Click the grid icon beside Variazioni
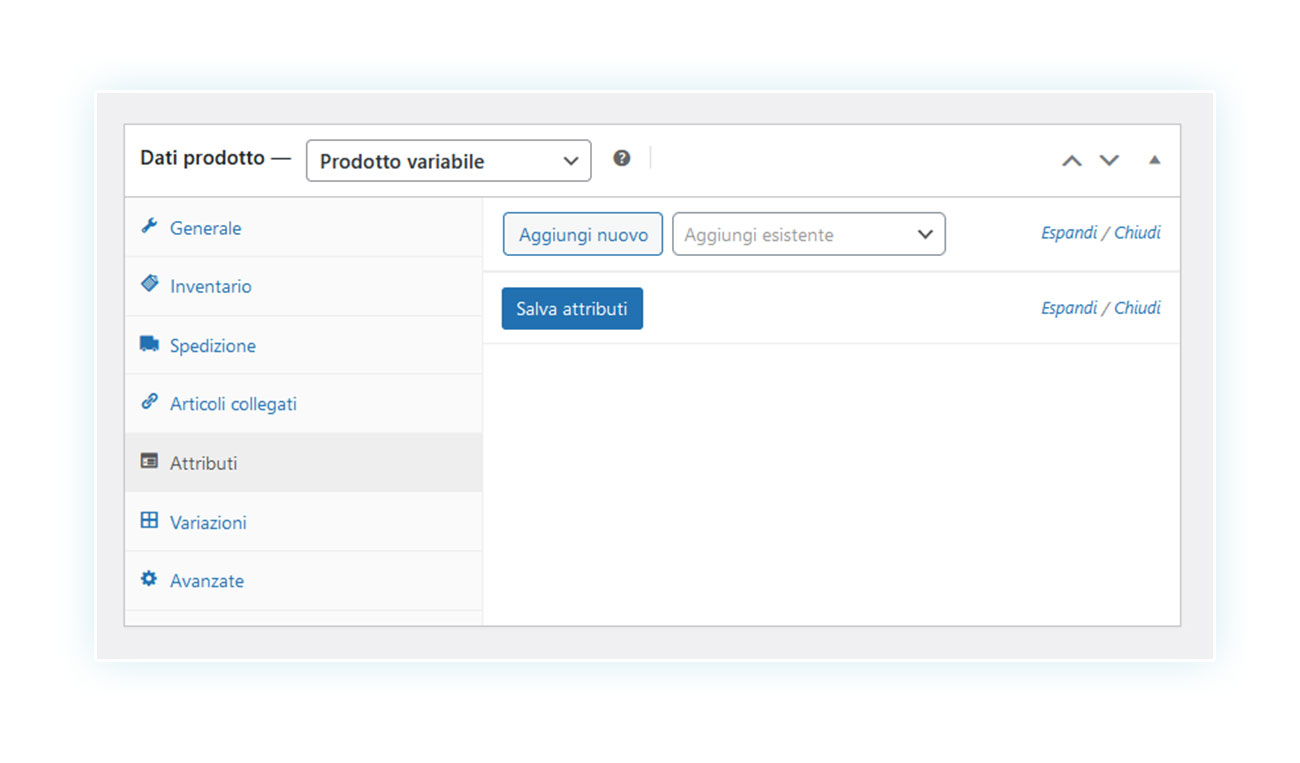The width and height of the screenshot is (1300, 763). (149, 520)
